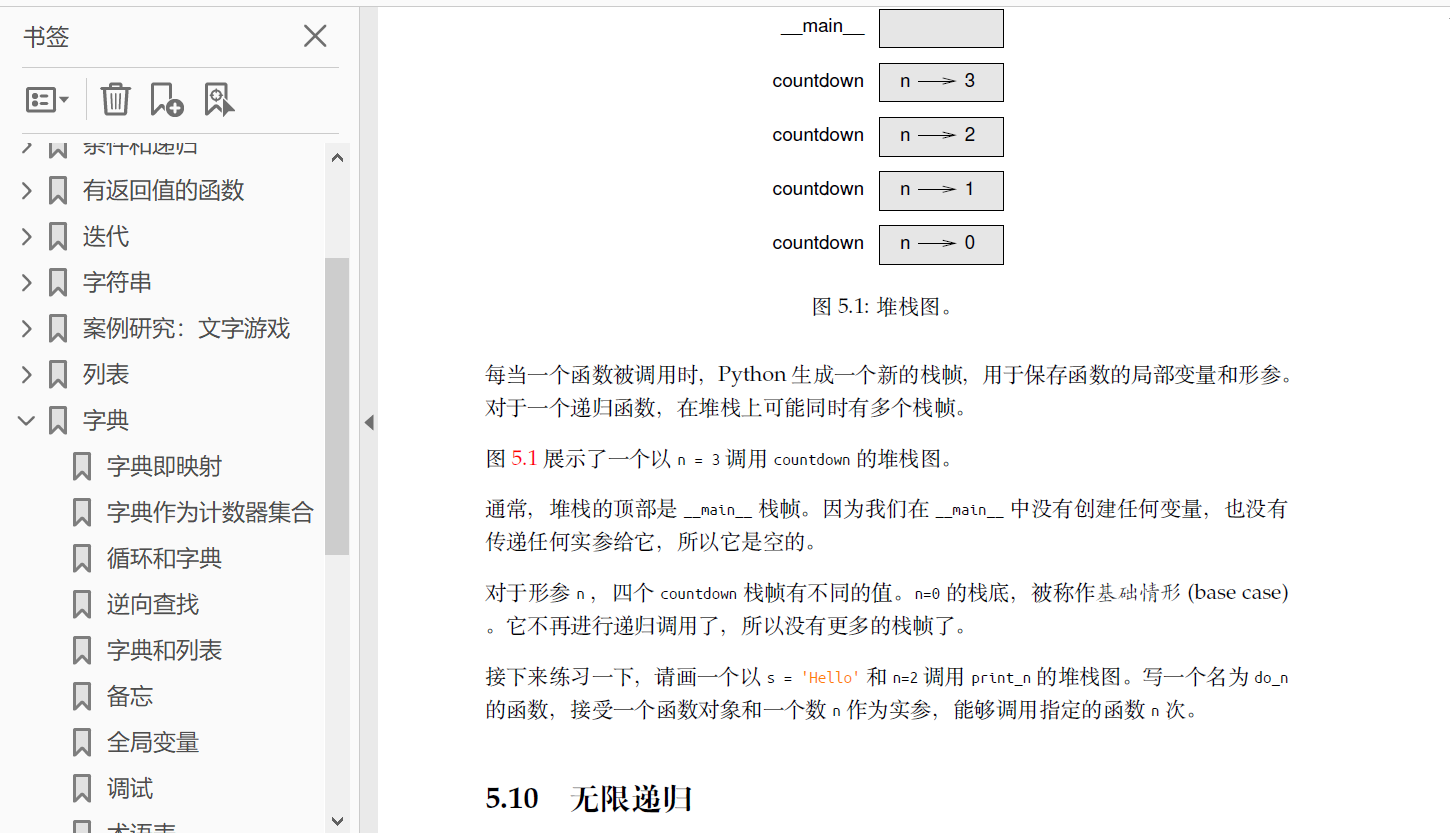Click the 5.10 无限递归 heading
This screenshot has width=1450, height=833.
click(x=589, y=798)
